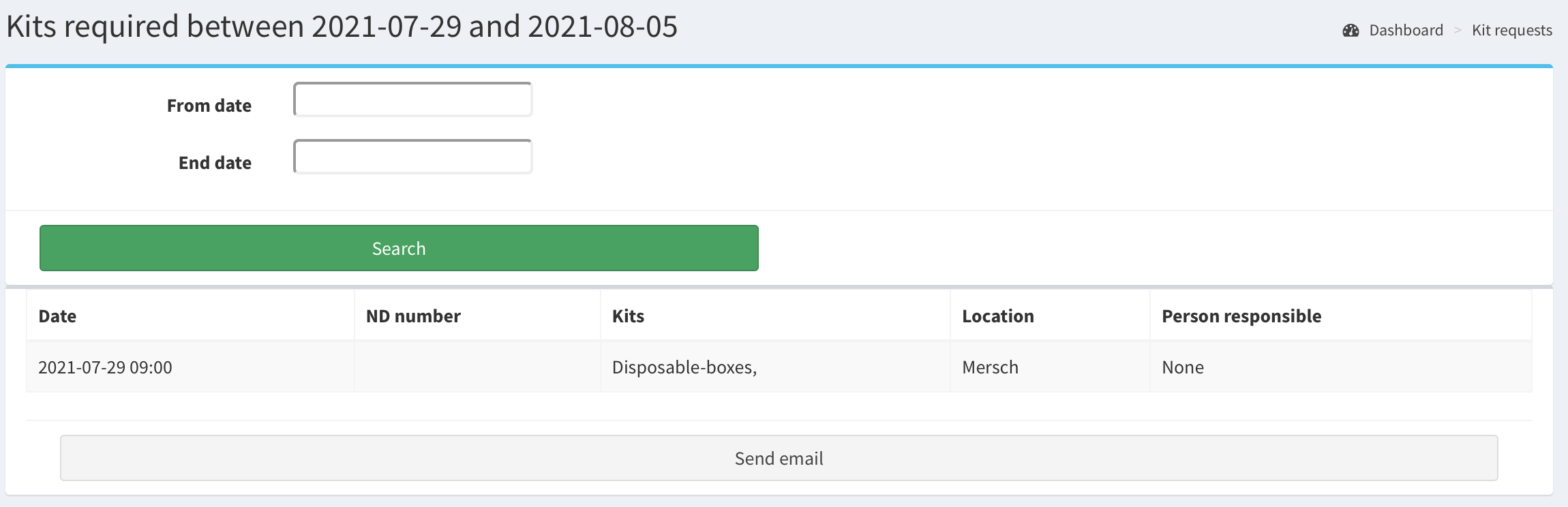Click the From date label

point(209,106)
